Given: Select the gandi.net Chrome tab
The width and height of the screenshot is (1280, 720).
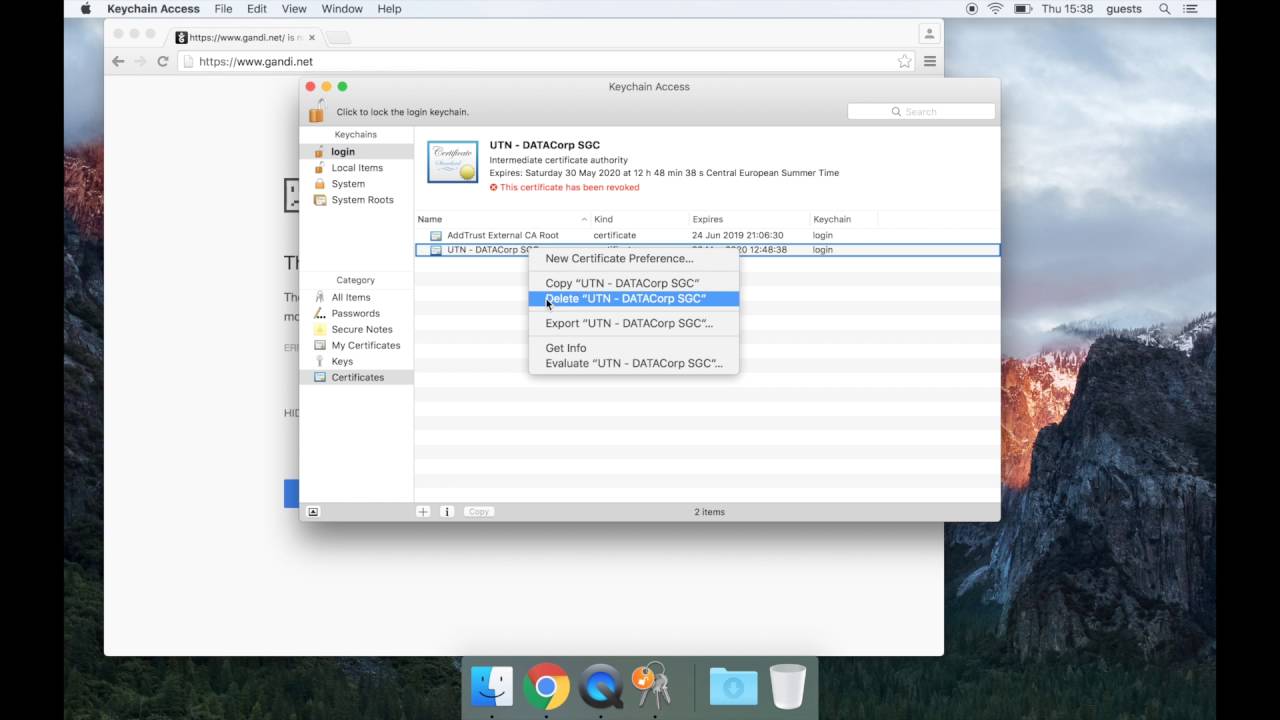Looking at the screenshot, I should click(245, 37).
